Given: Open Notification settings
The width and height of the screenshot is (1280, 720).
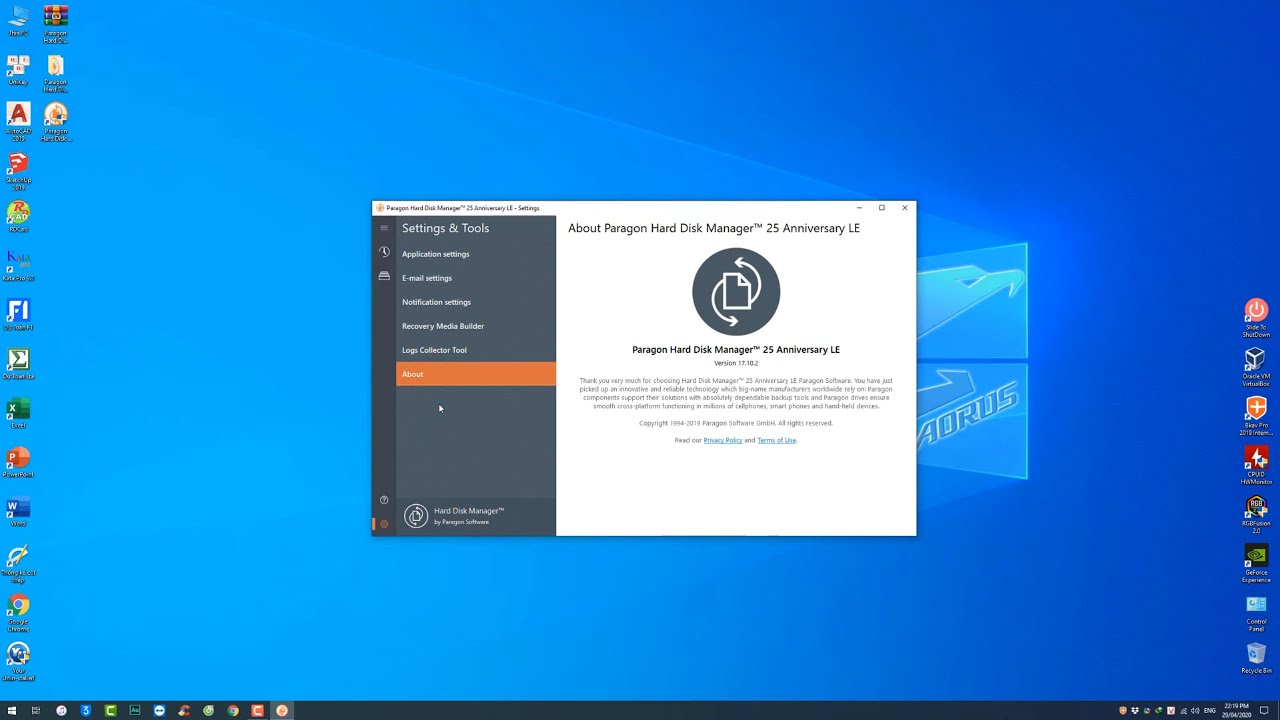Looking at the screenshot, I should [476, 302].
